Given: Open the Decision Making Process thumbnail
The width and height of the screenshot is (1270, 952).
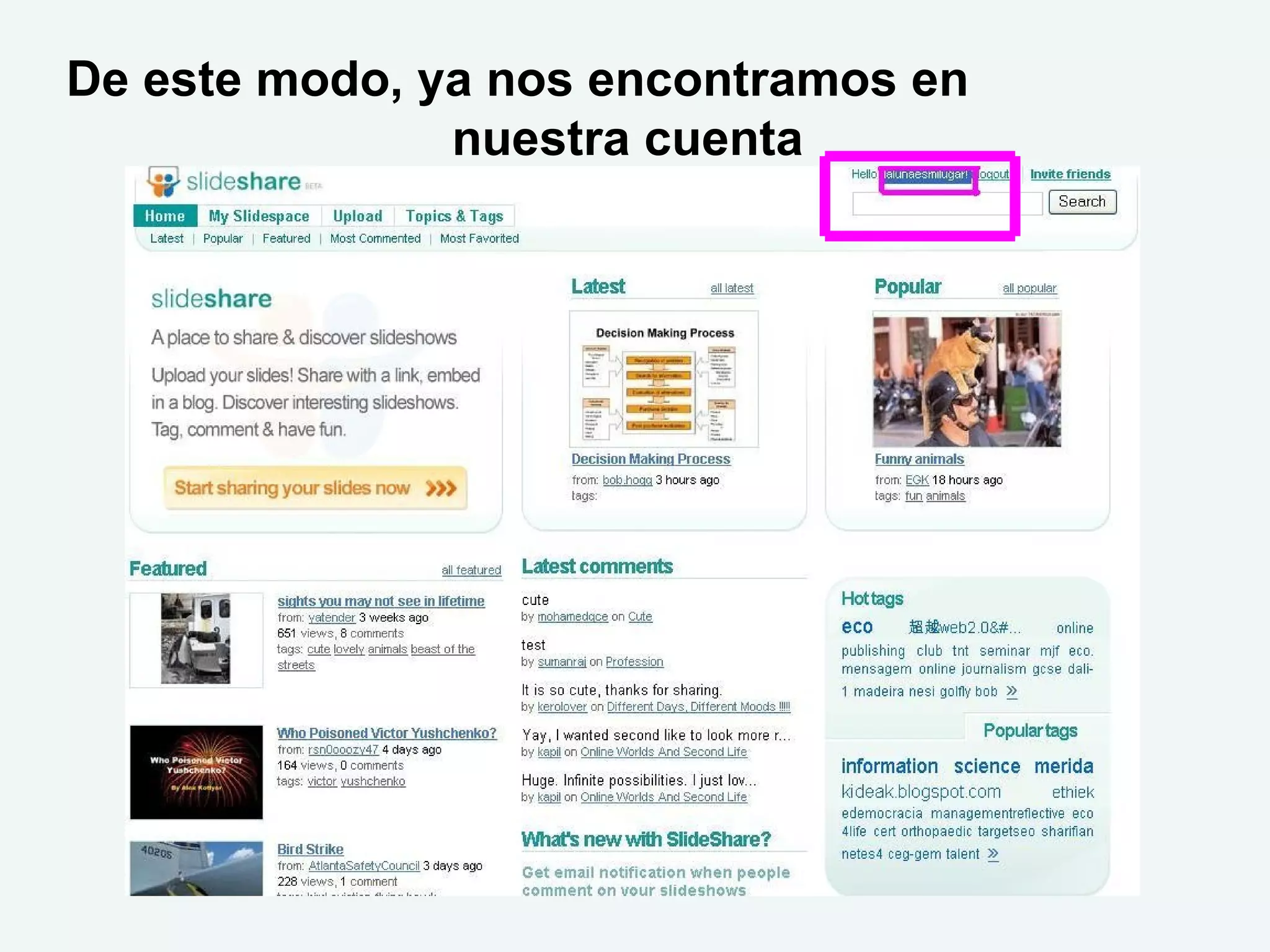Looking at the screenshot, I should pos(664,379).
